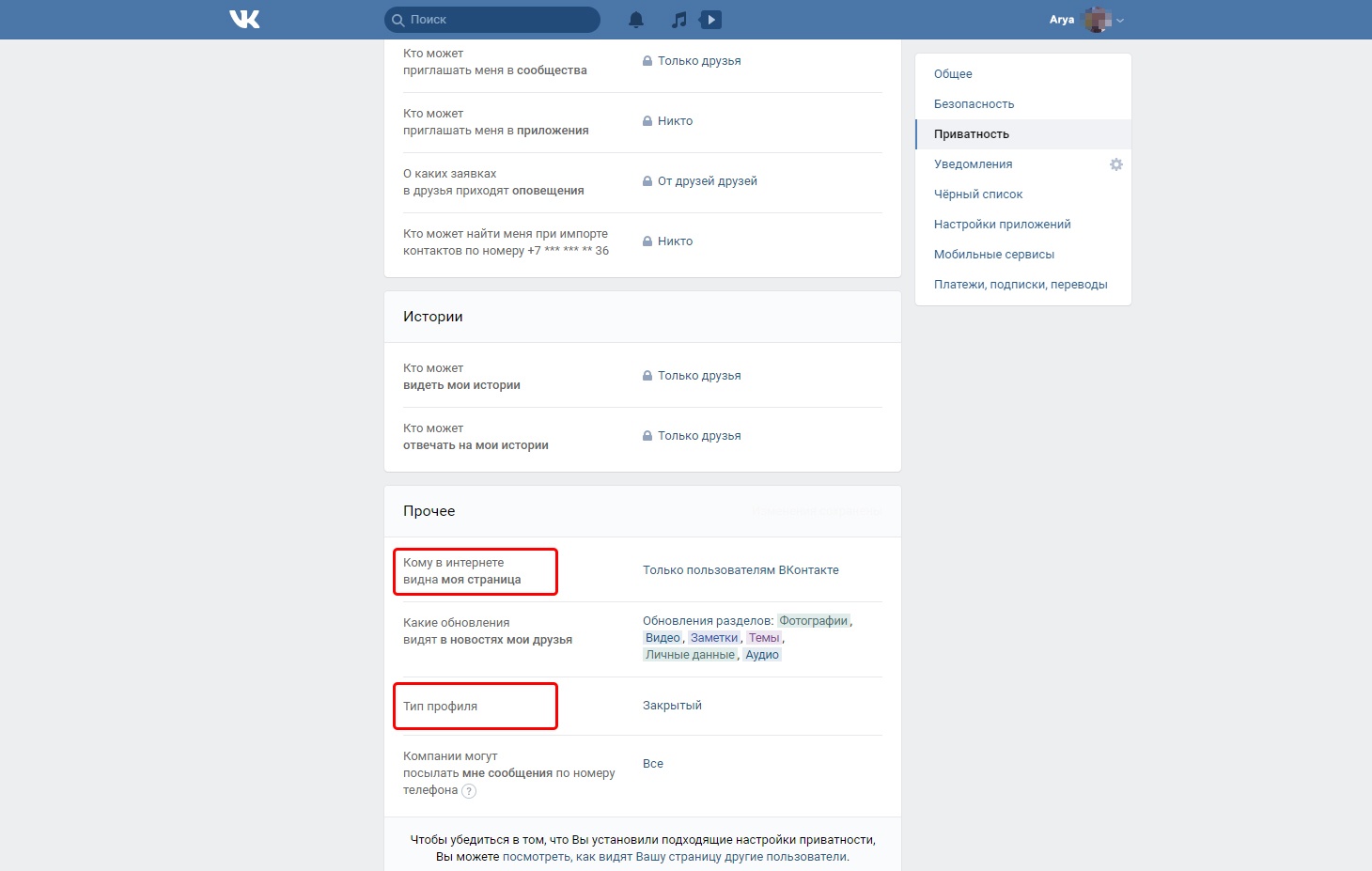Open Чёрный список section
This screenshot has height=871, width=1372.
(1023, 194)
